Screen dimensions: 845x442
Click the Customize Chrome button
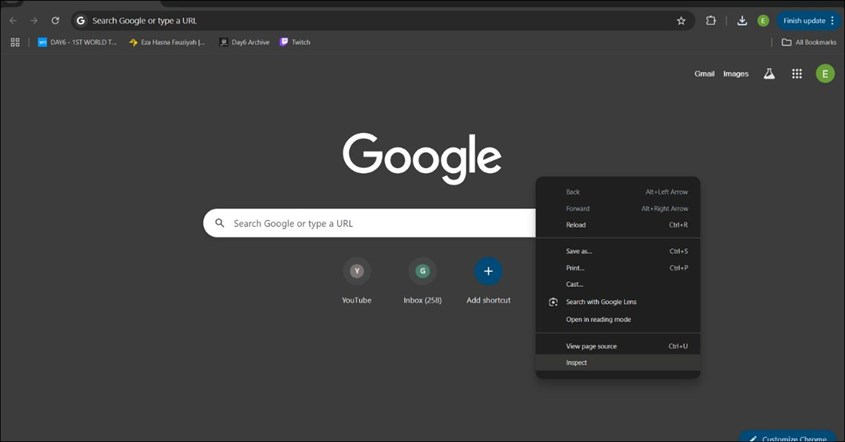(789, 437)
